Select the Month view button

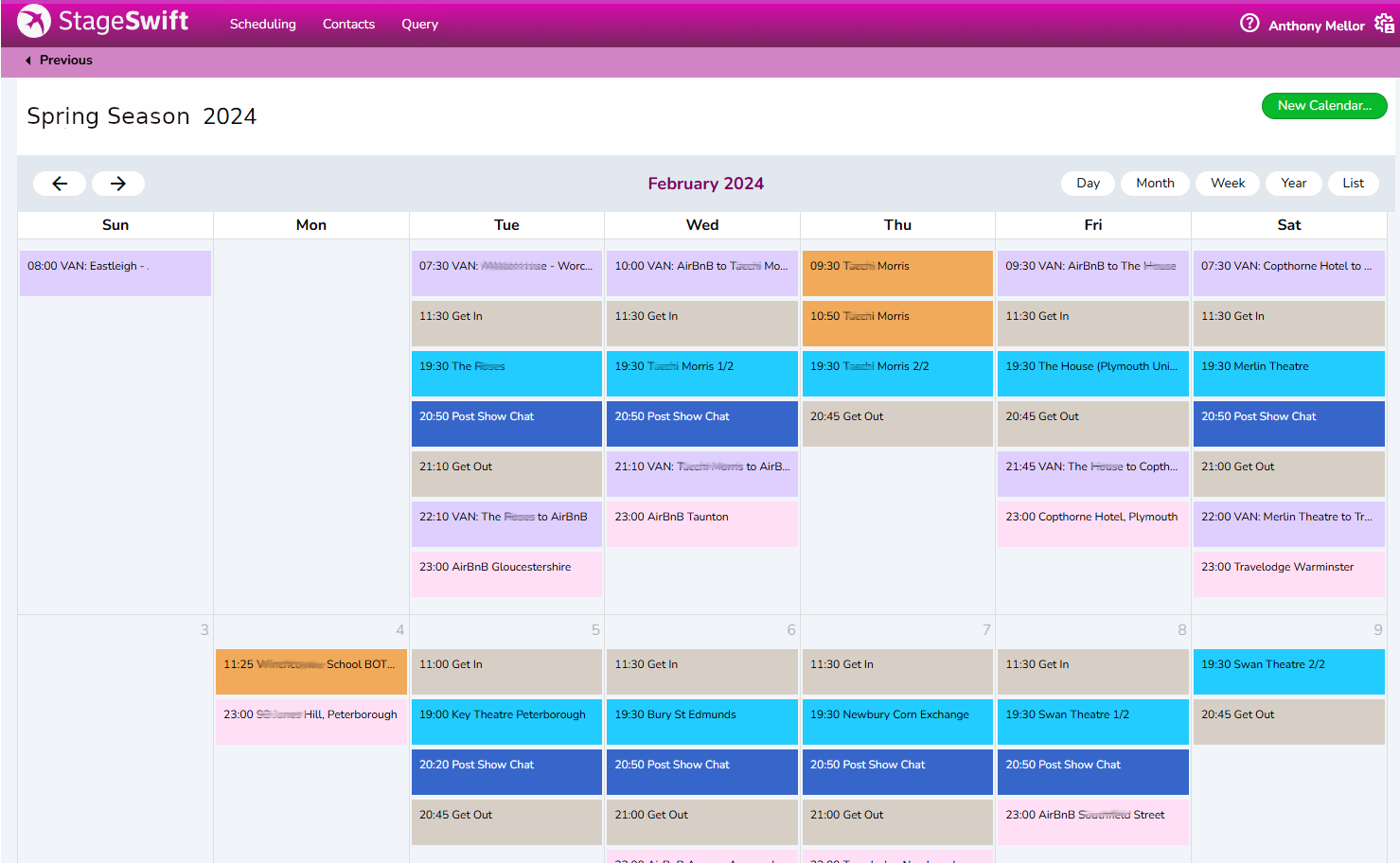click(1155, 184)
